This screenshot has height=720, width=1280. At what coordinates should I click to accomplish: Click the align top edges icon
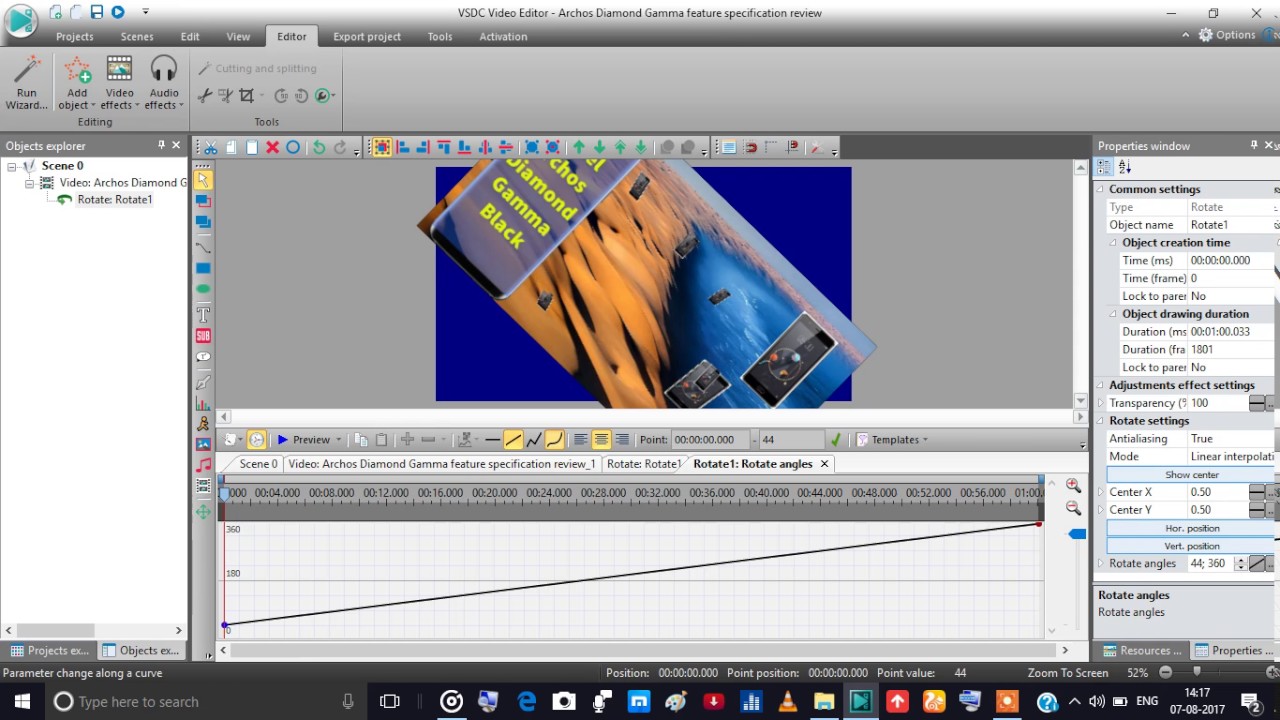(x=444, y=147)
